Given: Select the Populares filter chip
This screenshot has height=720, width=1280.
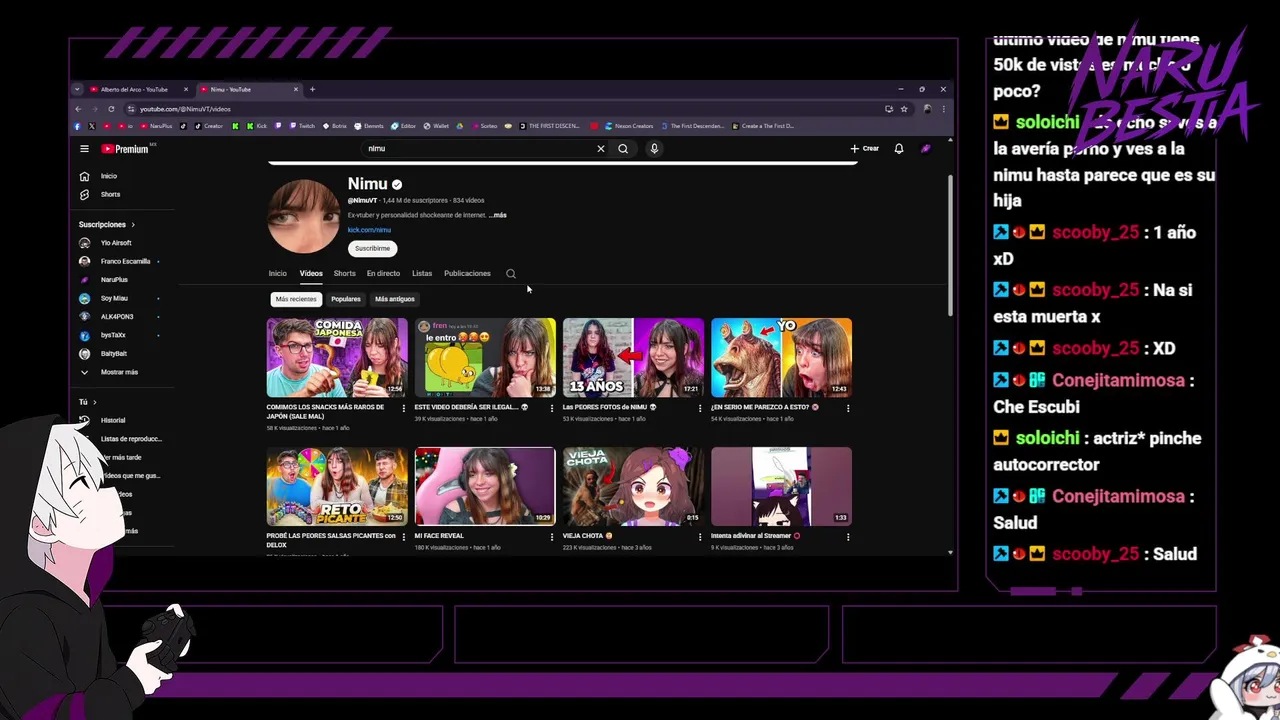Looking at the screenshot, I should click(346, 299).
